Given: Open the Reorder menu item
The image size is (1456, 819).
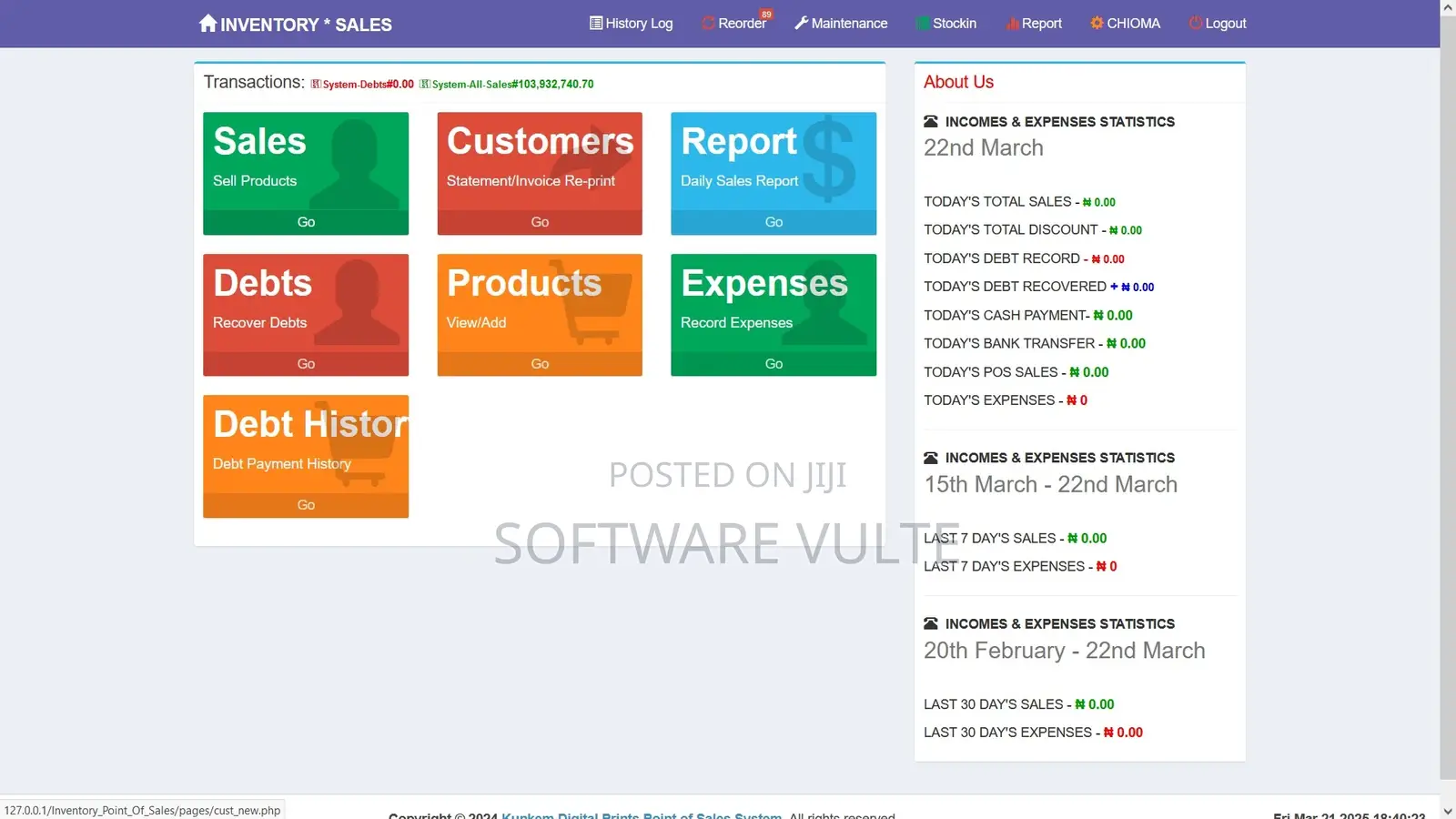Looking at the screenshot, I should pos(734,24).
